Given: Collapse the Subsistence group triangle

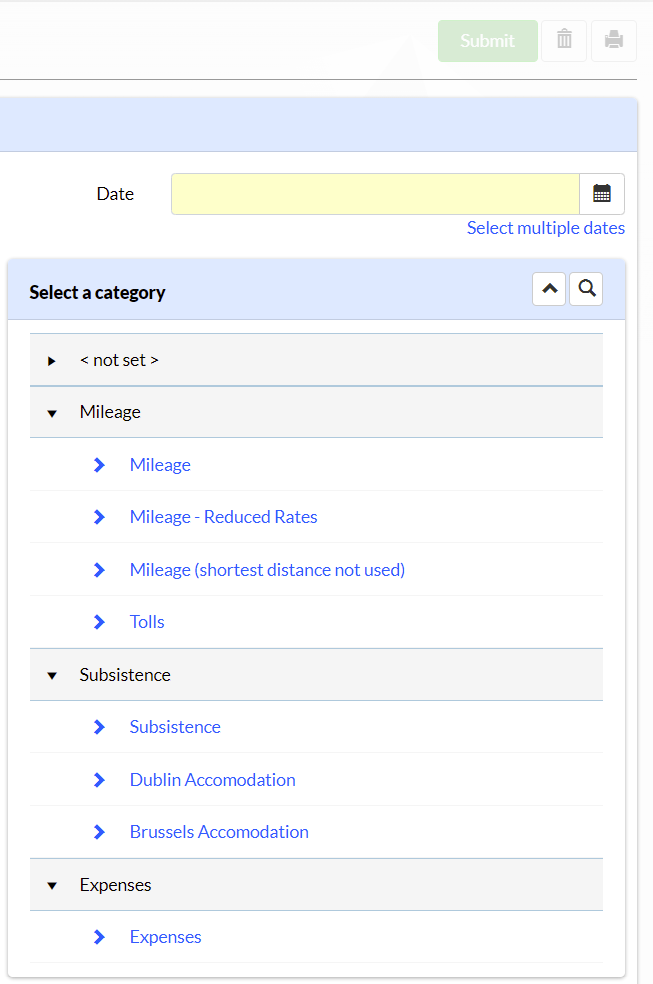Looking at the screenshot, I should tap(52, 676).
